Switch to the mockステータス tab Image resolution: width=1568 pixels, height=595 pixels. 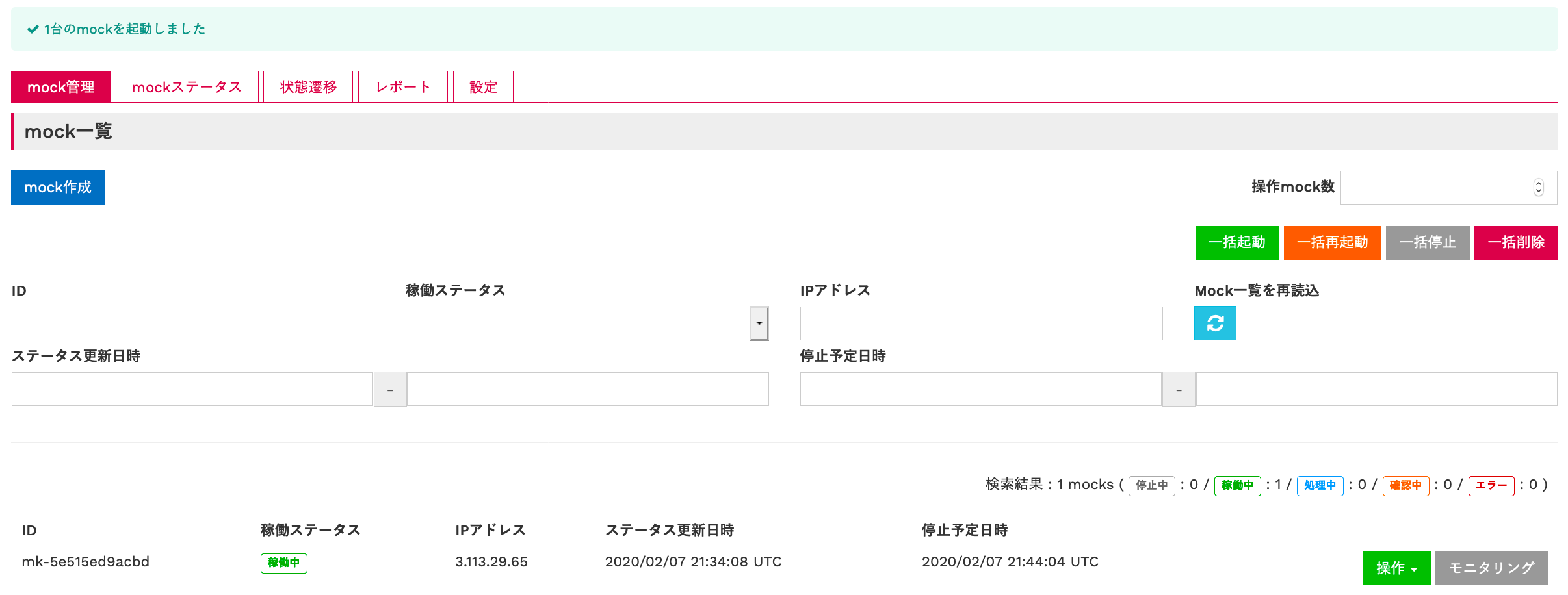[x=187, y=86]
